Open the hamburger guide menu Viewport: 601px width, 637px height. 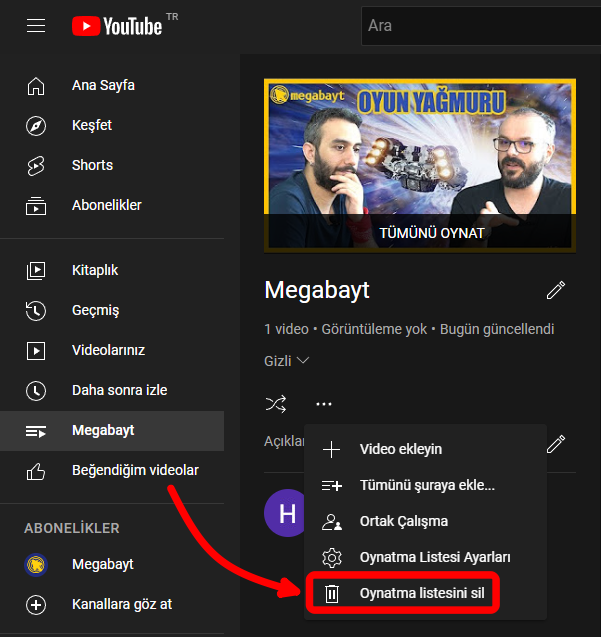coord(36,26)
